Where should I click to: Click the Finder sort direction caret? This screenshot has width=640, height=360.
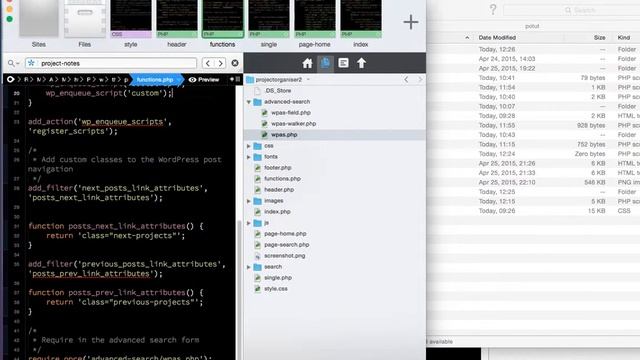467,38
